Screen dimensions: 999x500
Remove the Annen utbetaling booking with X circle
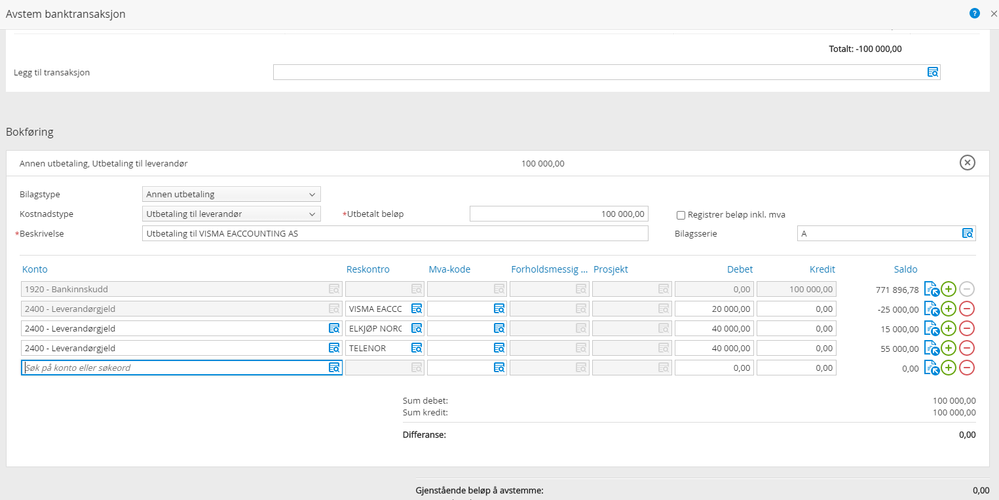tap(967, 163)
